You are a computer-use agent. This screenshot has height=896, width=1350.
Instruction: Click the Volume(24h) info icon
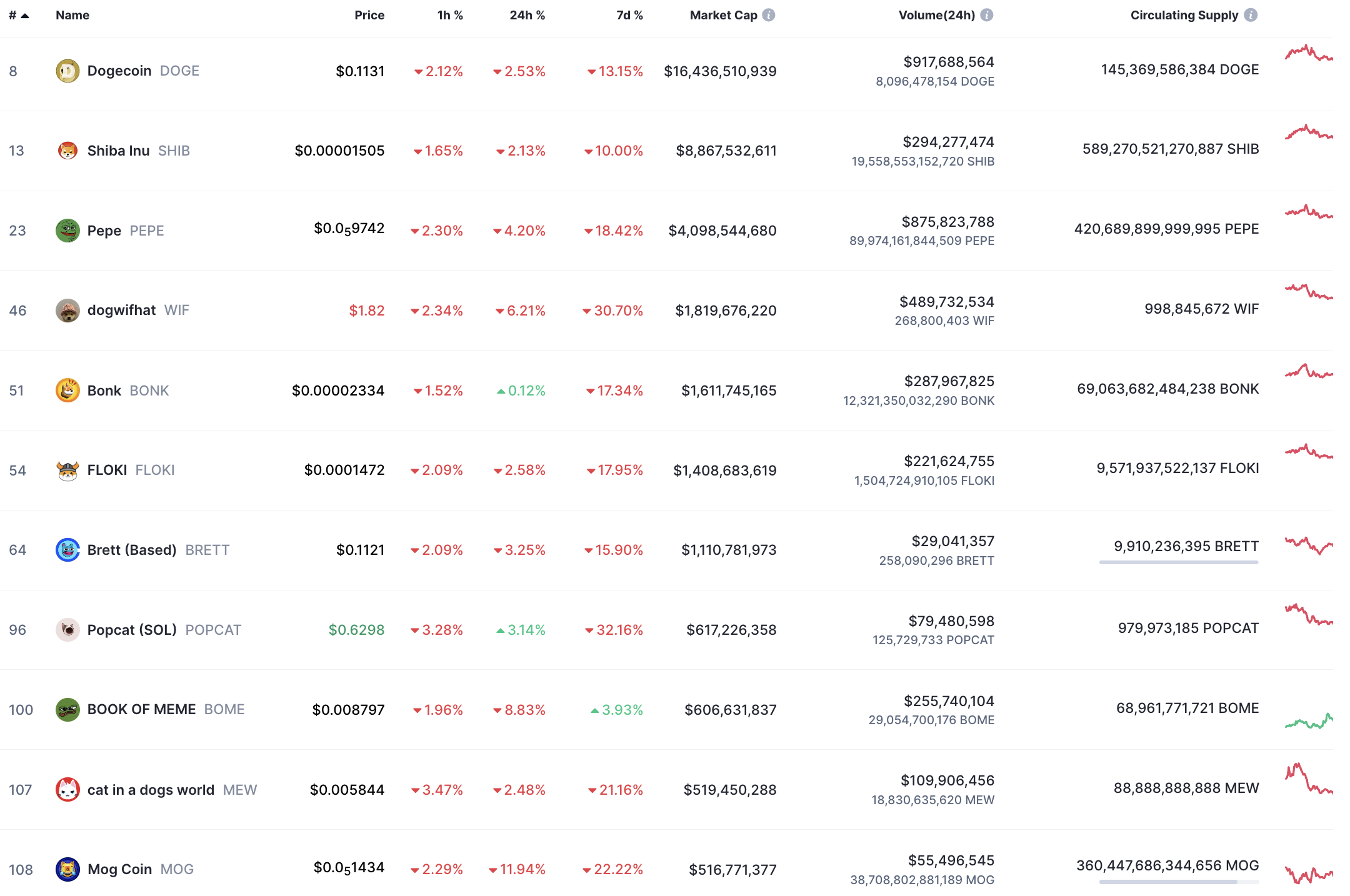(x=987, y=15)
